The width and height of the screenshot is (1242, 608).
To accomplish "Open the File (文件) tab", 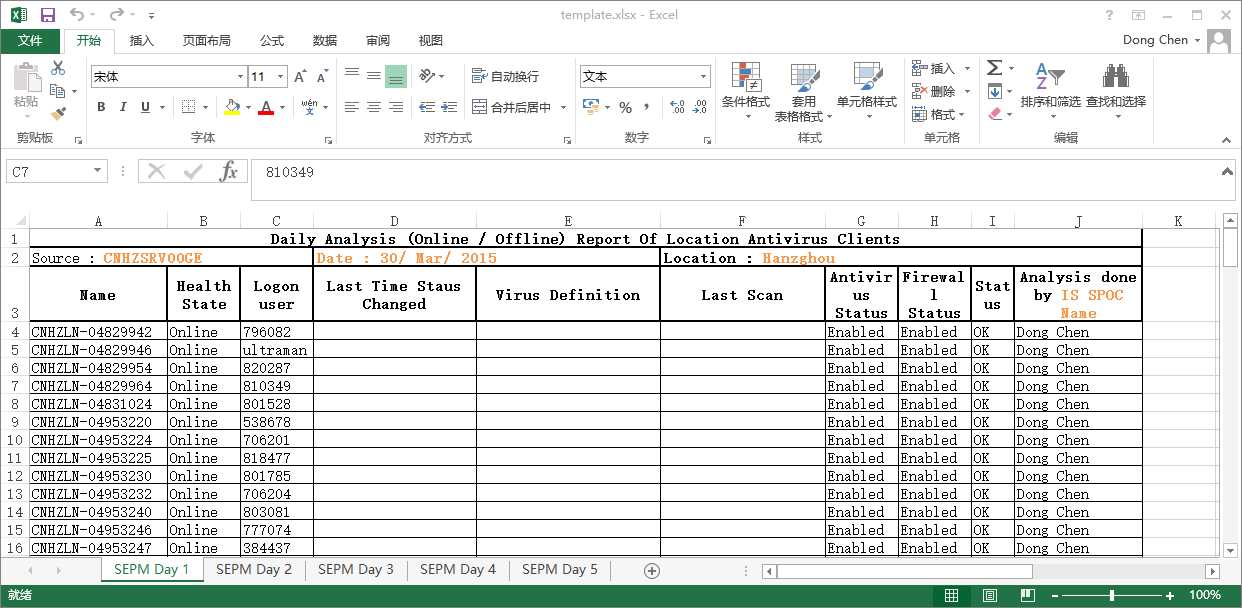I will (30, 40).
